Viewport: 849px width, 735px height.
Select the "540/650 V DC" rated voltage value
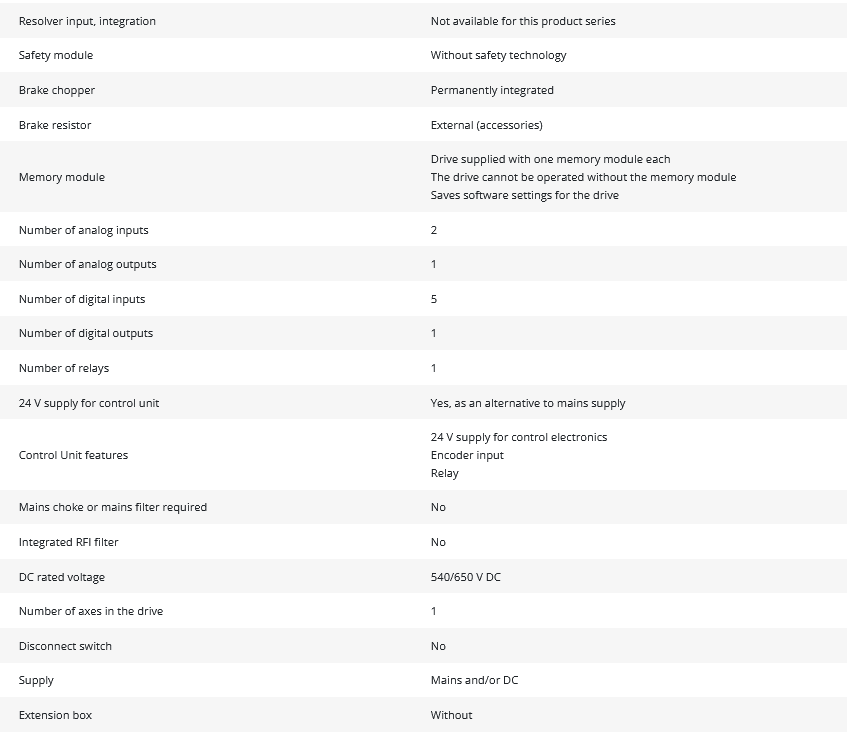click(x=466, y=577)
